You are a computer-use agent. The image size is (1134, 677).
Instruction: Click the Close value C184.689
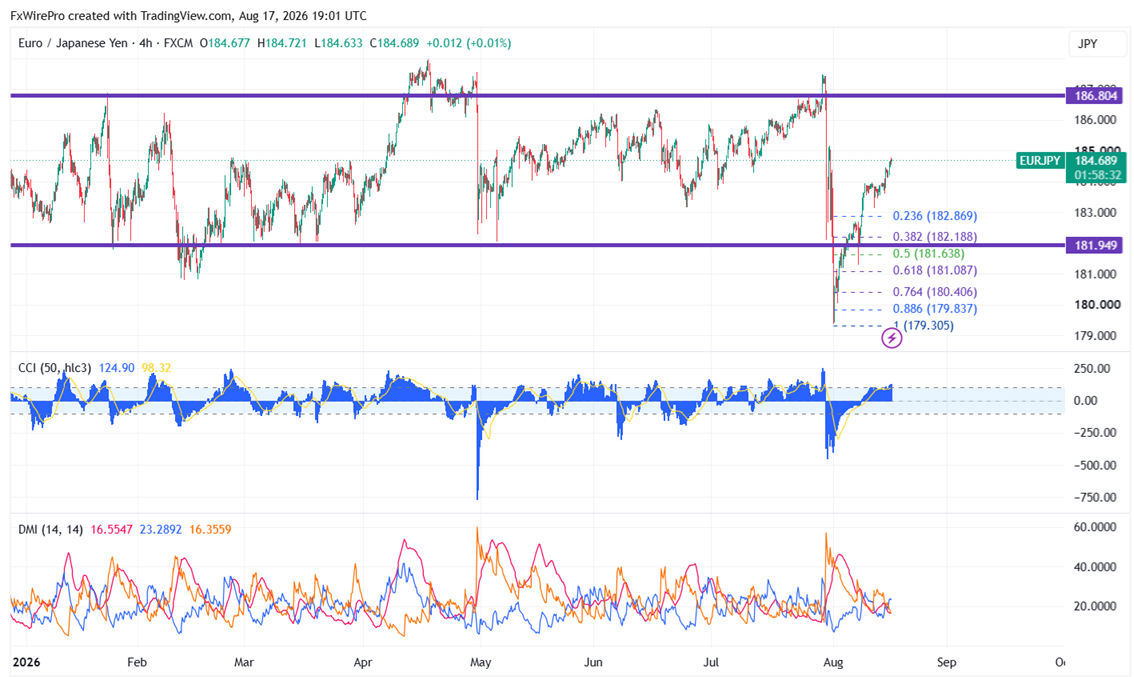click(394, 43)
